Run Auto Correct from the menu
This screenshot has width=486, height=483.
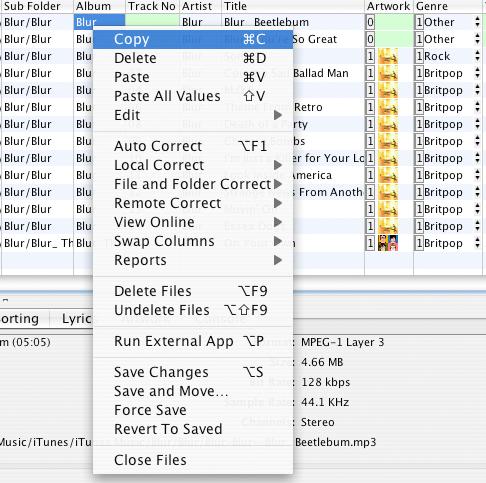(x=193, y=146)
